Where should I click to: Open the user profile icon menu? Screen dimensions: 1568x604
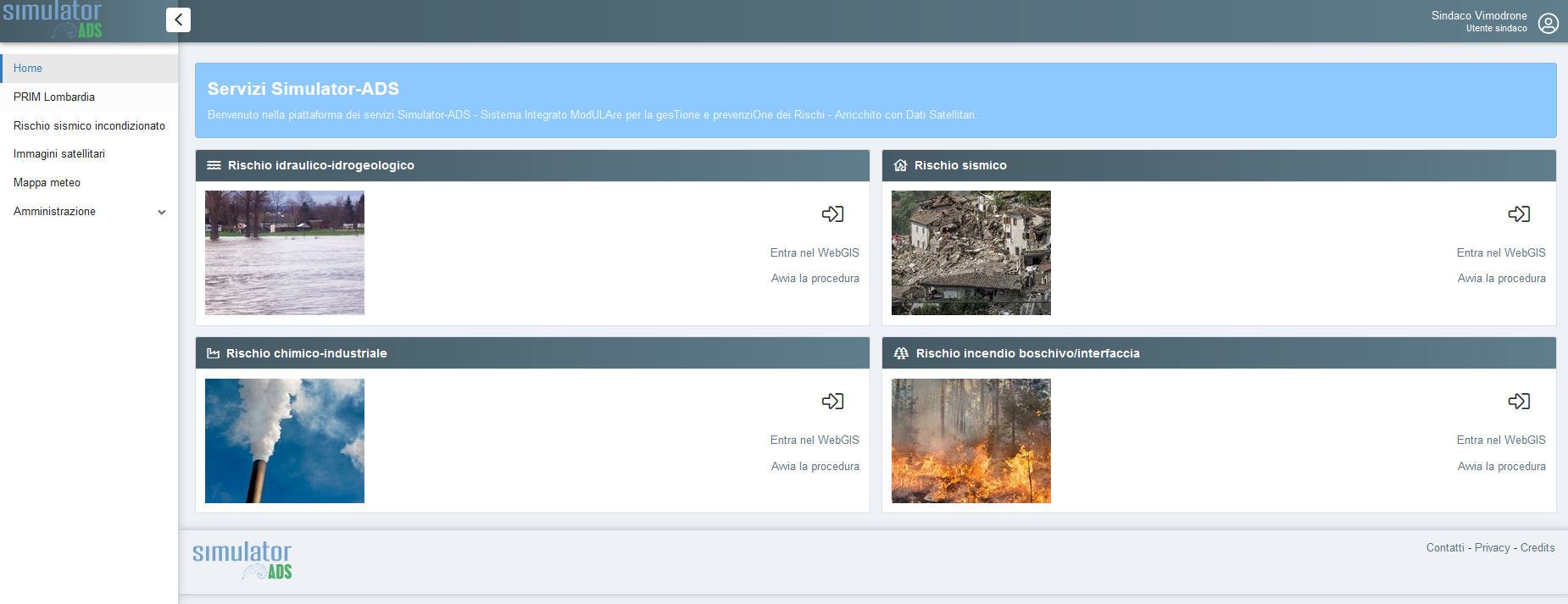pos(1548,23)
